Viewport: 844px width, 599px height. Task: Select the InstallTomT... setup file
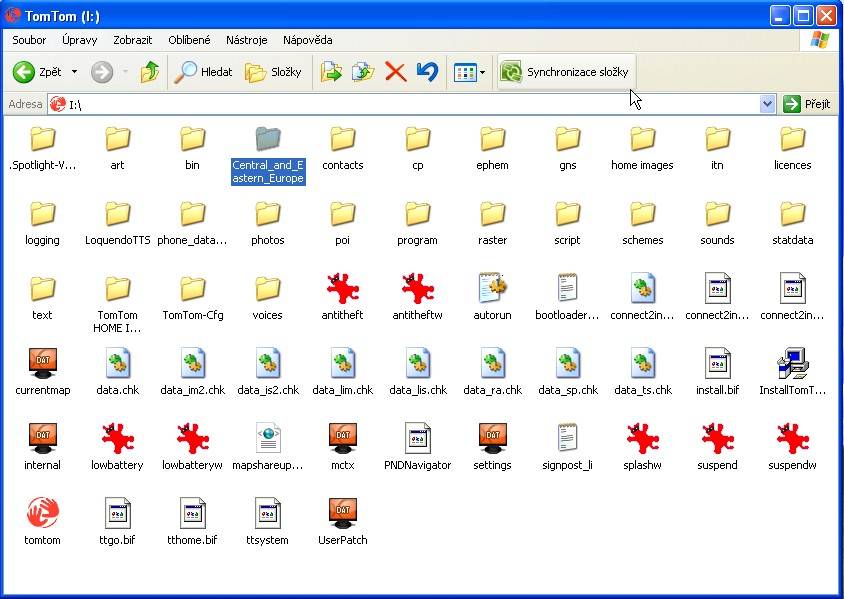click(x=792, y=372)
